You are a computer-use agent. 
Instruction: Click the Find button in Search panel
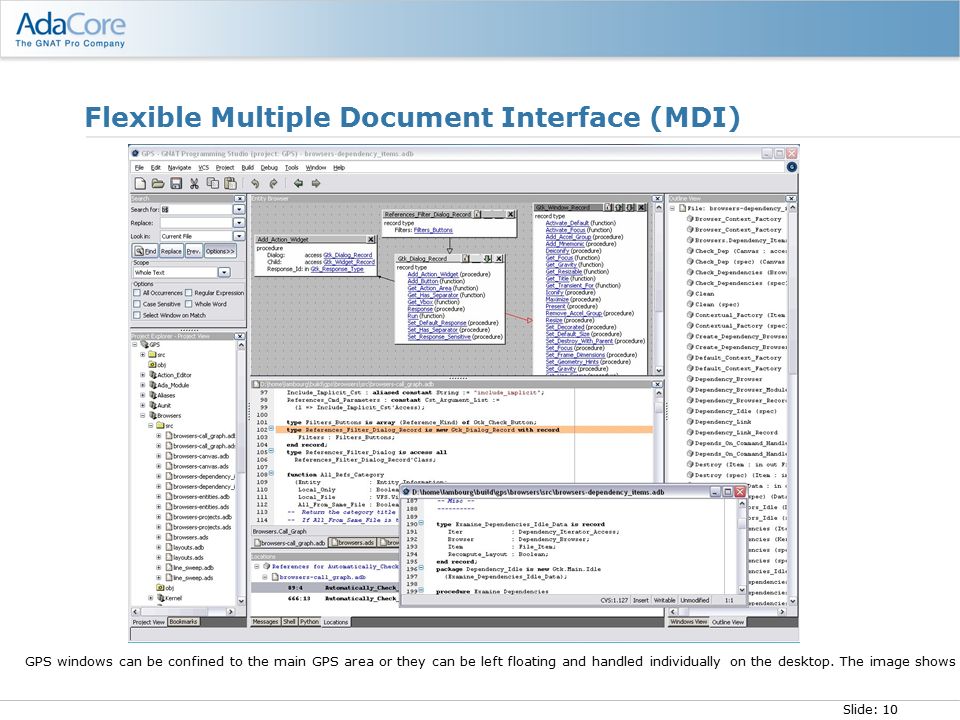click(146, 251)
